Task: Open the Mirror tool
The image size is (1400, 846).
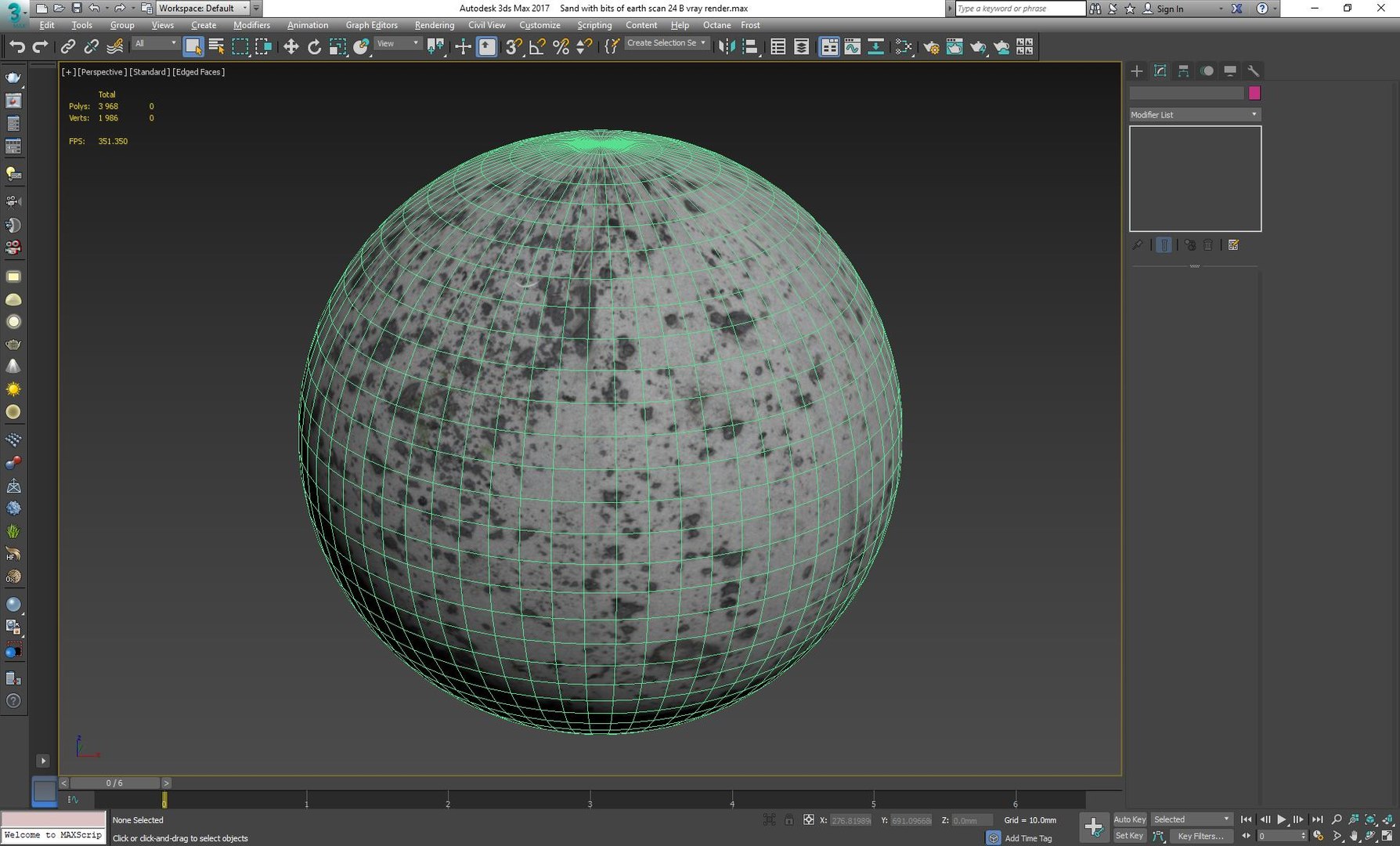Action: [x=727, y=47]
